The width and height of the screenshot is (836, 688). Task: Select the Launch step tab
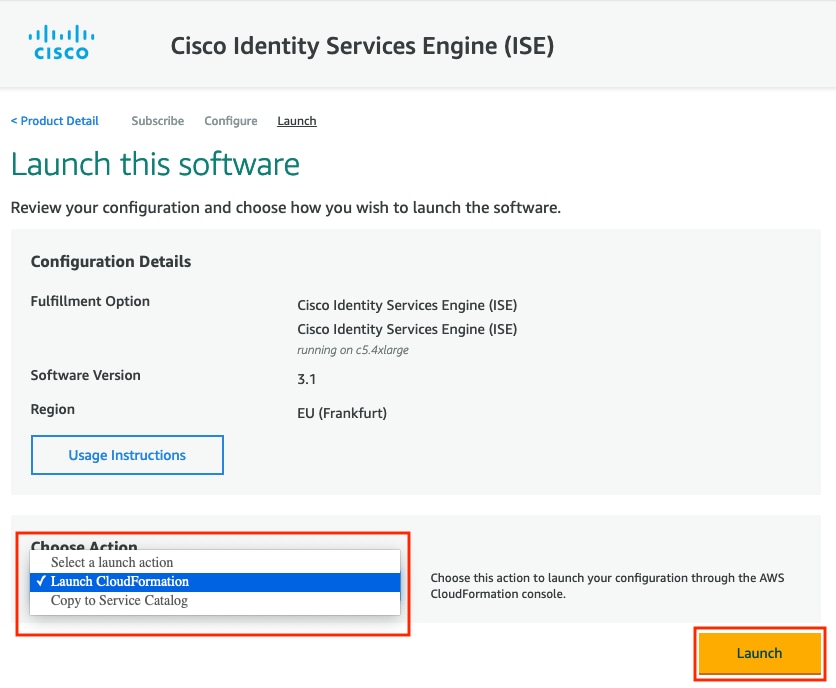pos(296,121)
